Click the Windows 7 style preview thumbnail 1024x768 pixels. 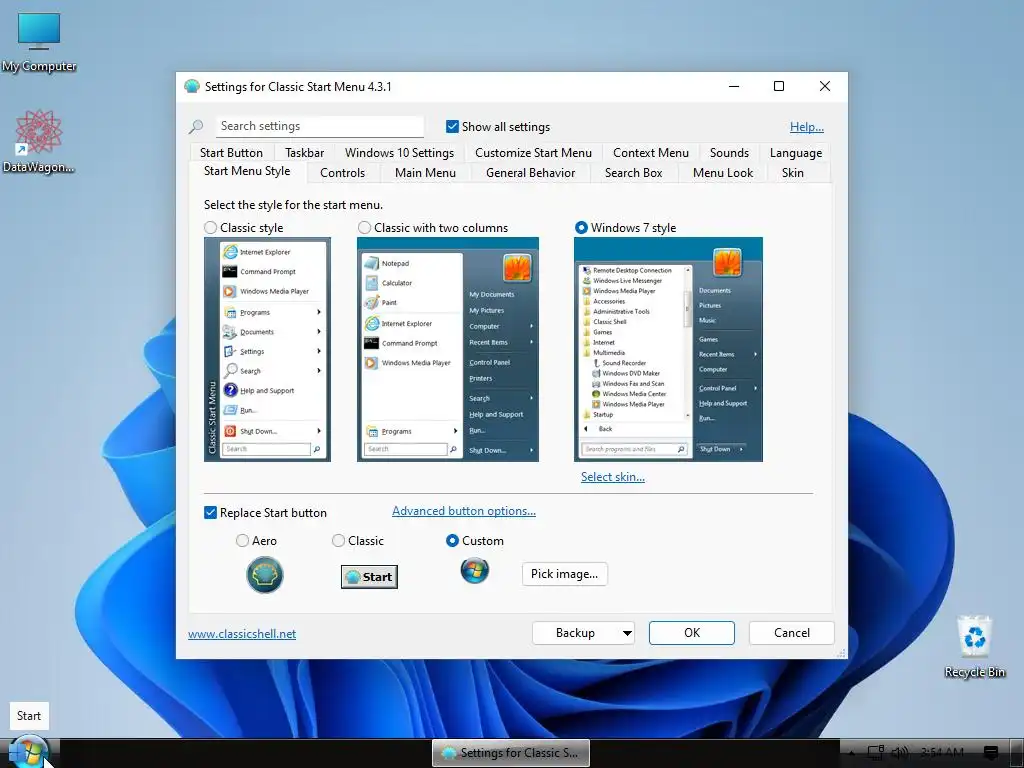click(x=668, y=349)
